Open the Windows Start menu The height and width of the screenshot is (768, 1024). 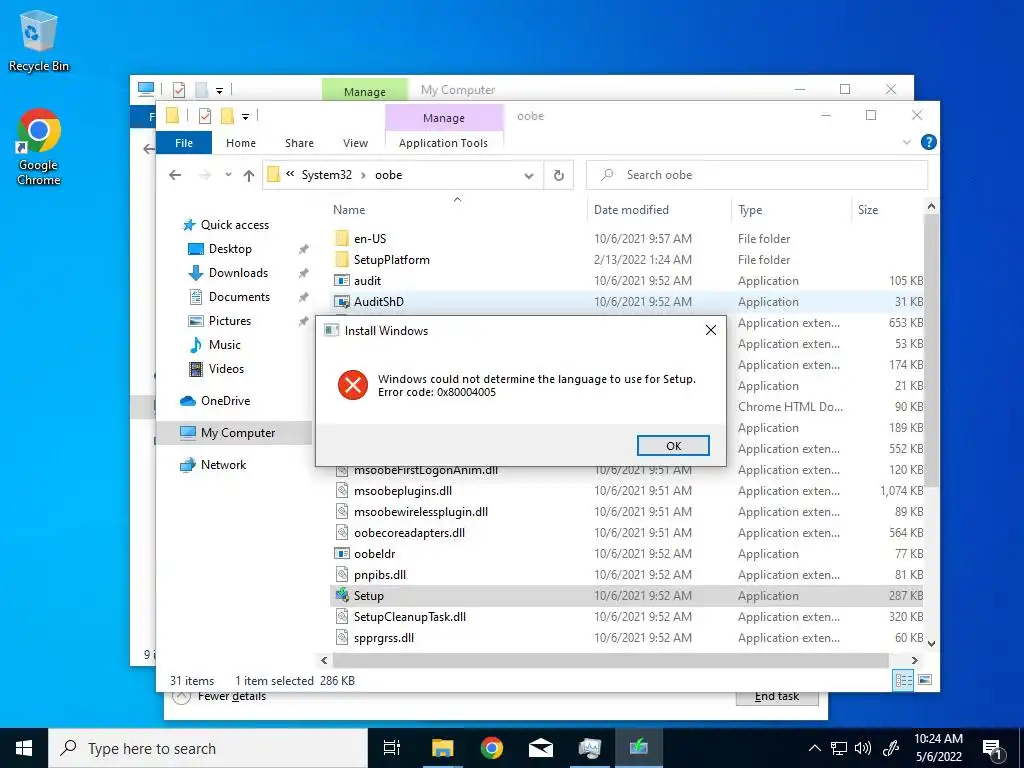(x=24, y=748)
